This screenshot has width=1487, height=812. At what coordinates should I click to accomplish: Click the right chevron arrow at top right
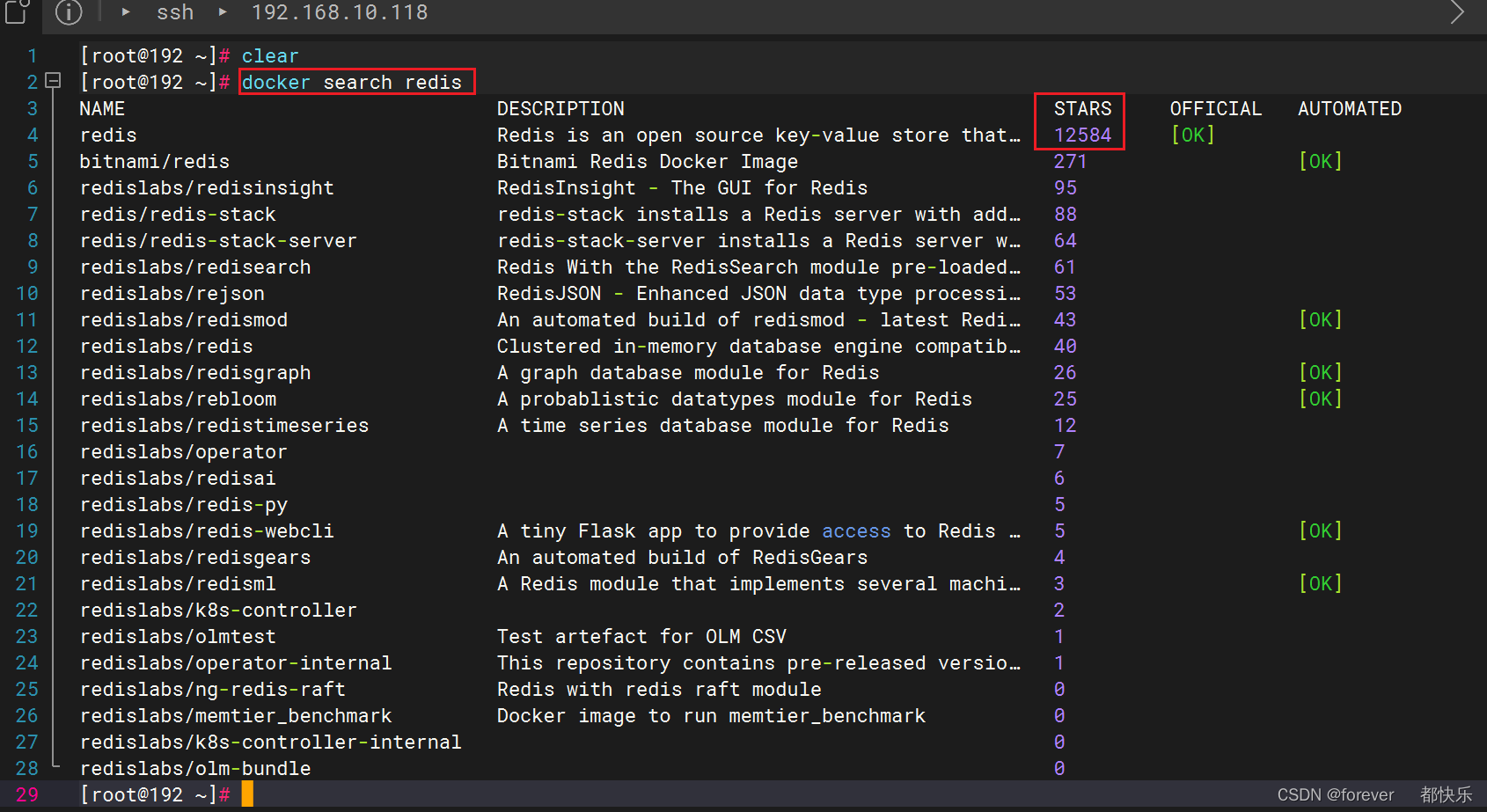1457,11
